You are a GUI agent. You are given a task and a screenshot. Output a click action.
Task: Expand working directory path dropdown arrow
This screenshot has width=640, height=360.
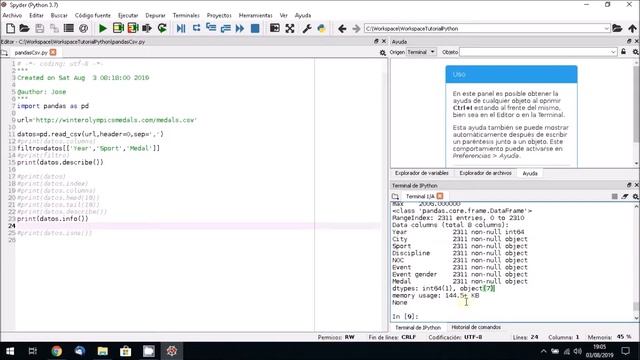click(x=606, y=29)
